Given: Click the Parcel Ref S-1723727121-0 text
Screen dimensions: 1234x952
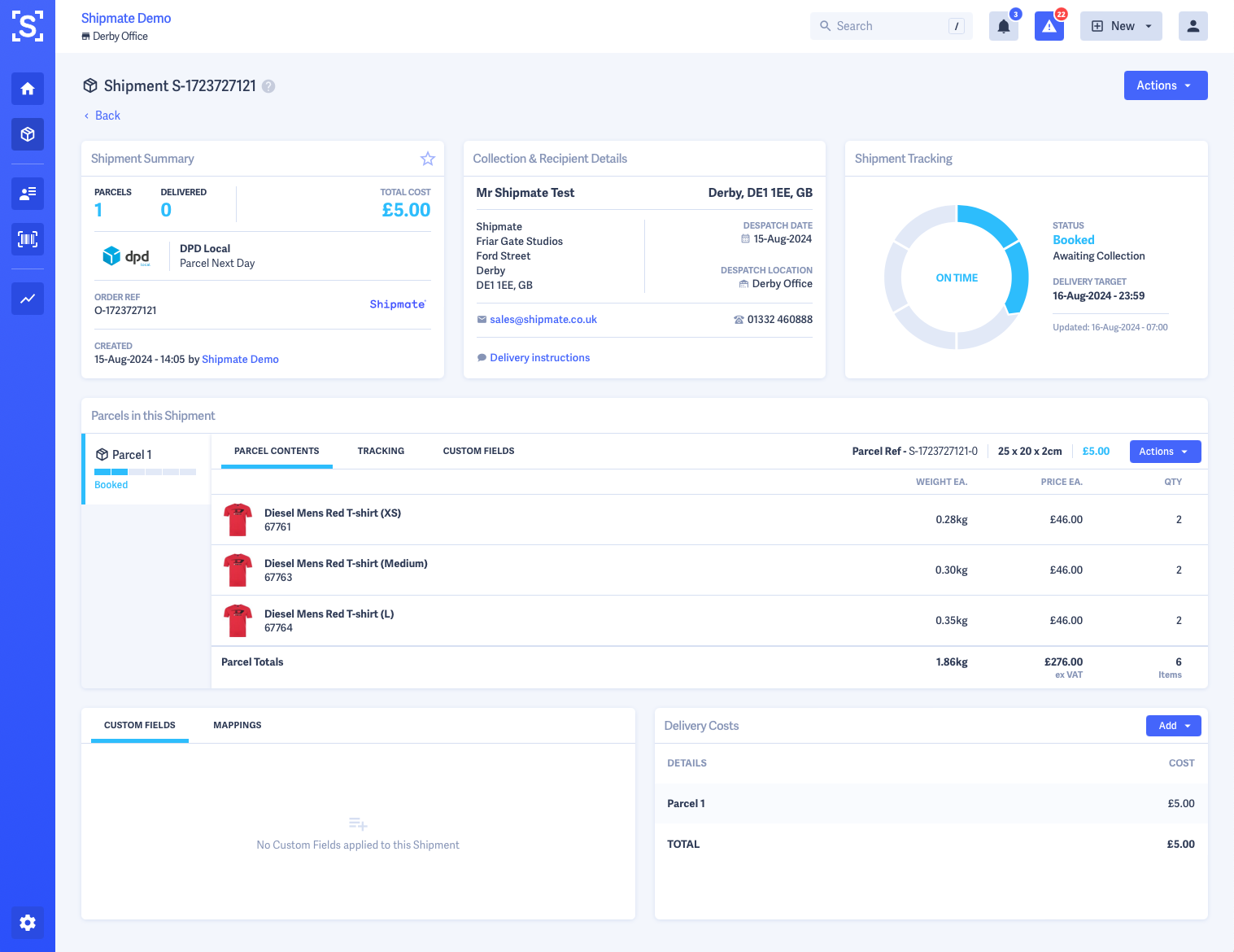Looking at the screenshot, I should [x=915, y=452].
